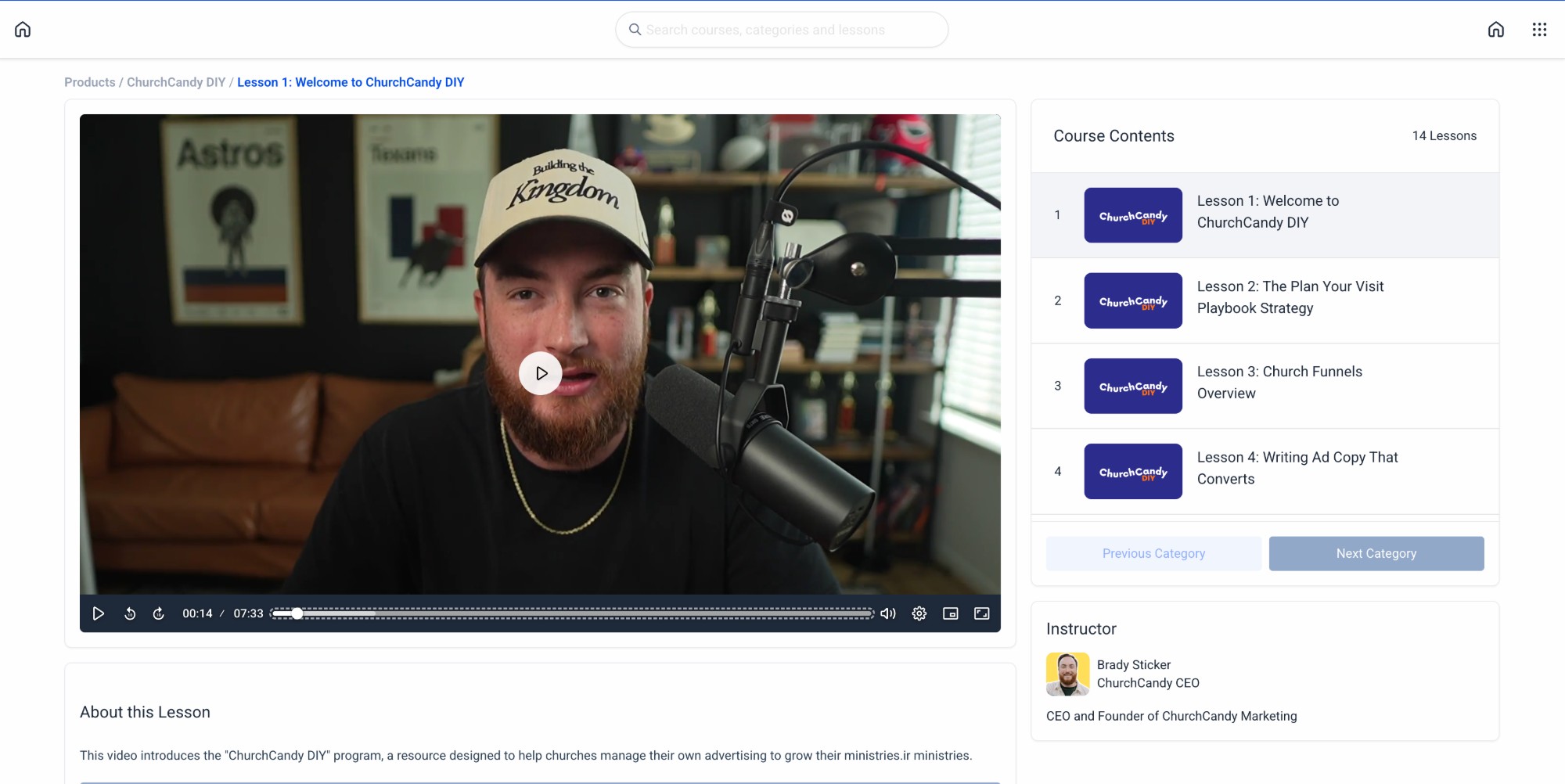
Task: Open the apps grid menu
Action: (1539, 30)
